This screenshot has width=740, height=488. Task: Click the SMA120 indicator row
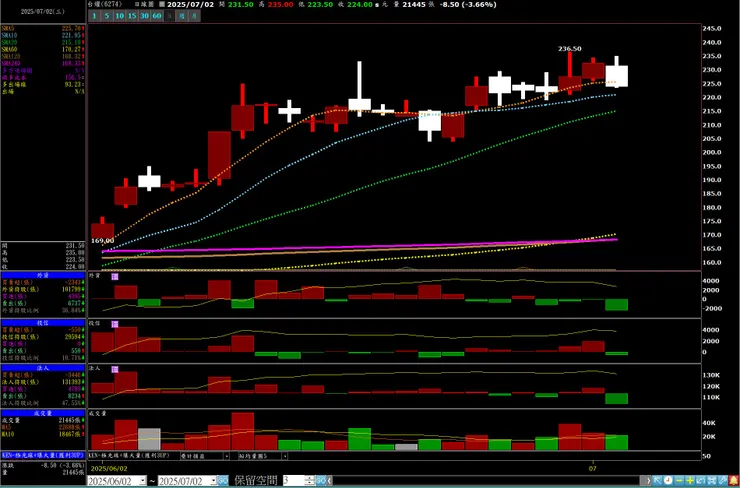click(43, 56)
